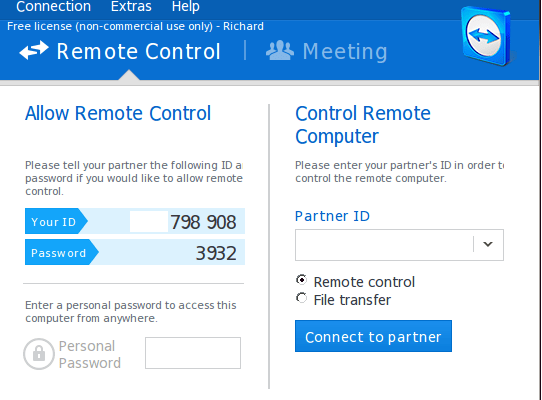Image resolution: width=542 pixels, height=400 pixels.
Task: Click the Password value 3932
Action: [216, 253]
